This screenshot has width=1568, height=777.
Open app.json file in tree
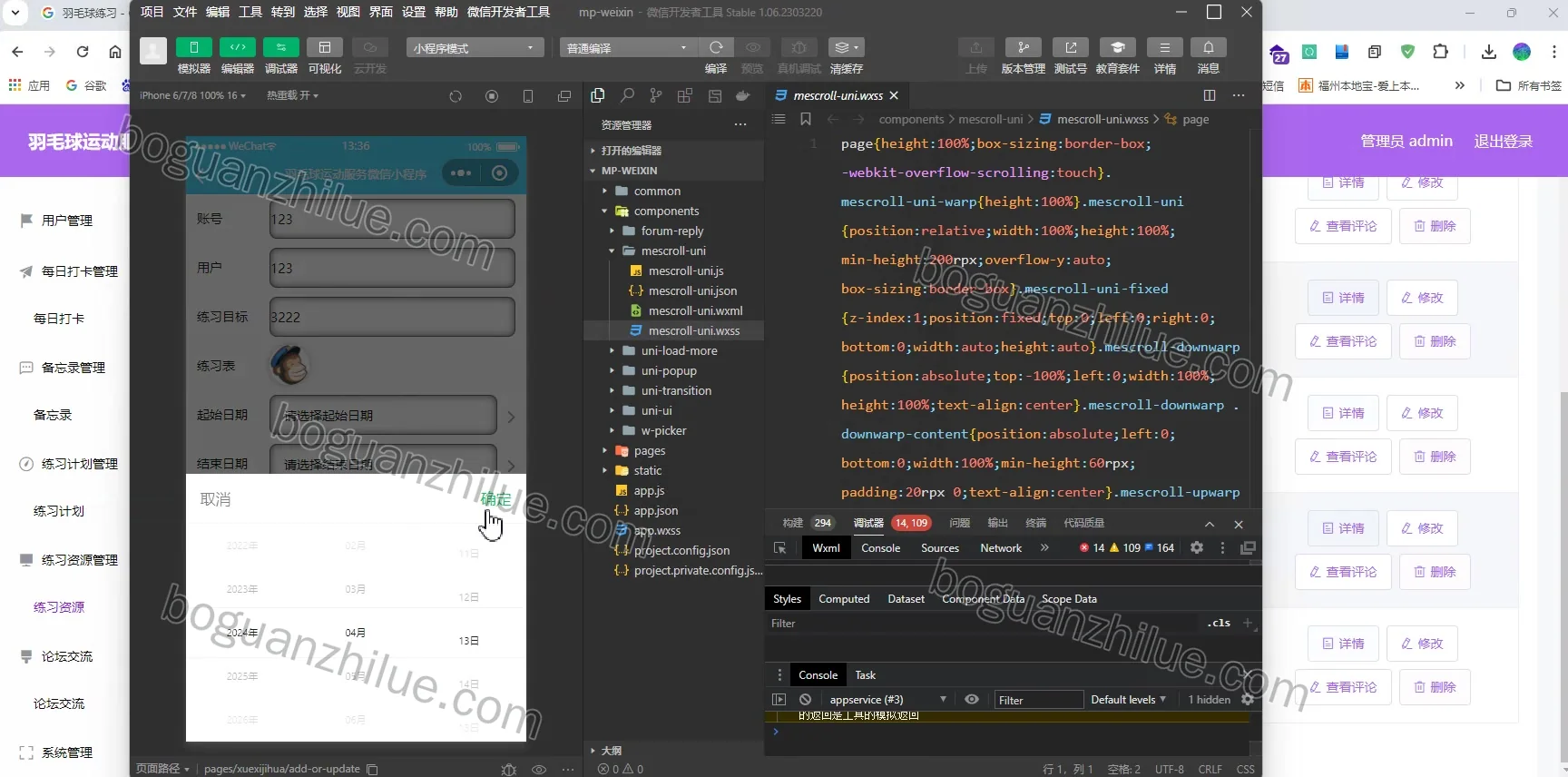656,510
